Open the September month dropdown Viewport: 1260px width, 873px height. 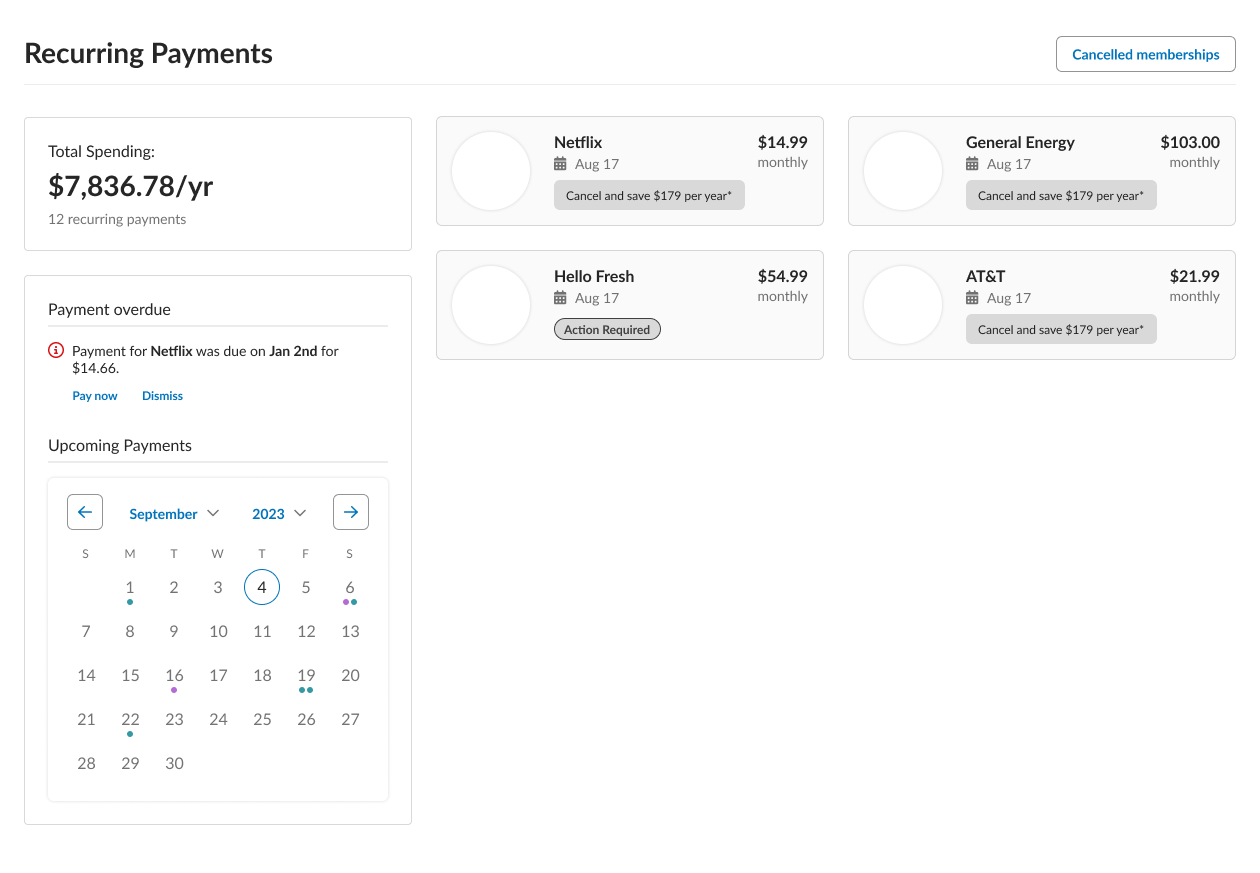click(162, 513)
